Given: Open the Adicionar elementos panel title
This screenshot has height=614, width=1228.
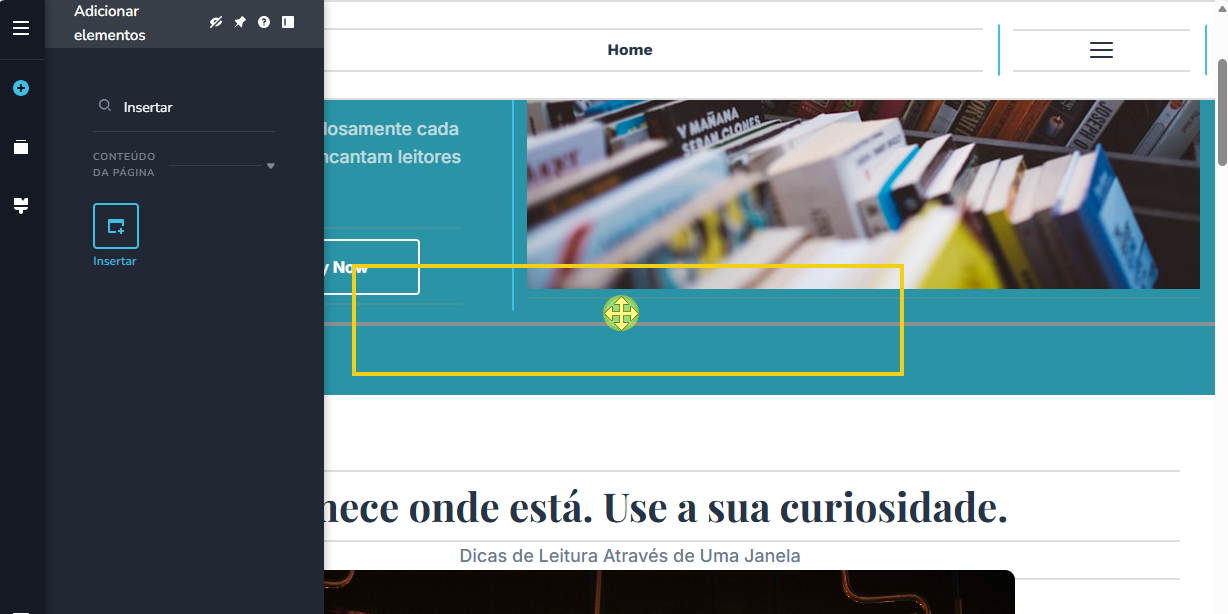Looking at the screenshot, I should click(x=110, y=22).
